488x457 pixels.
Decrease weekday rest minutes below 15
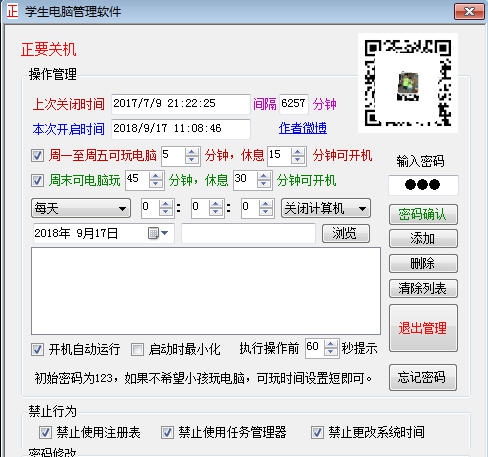click(298, 160)
